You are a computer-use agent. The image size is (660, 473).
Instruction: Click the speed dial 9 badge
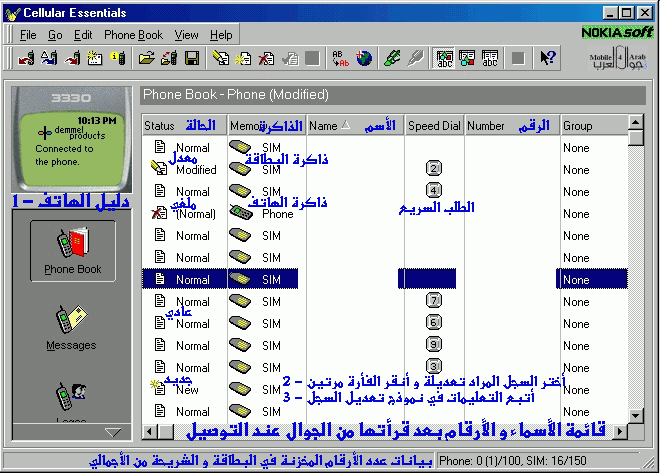(x=434, y=344)
